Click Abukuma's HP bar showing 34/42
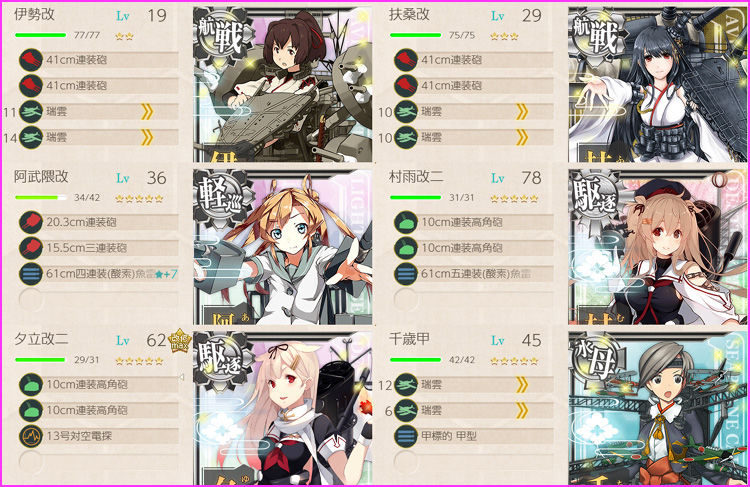This screenshot has width=750, height=487. (x=41, y=198)
